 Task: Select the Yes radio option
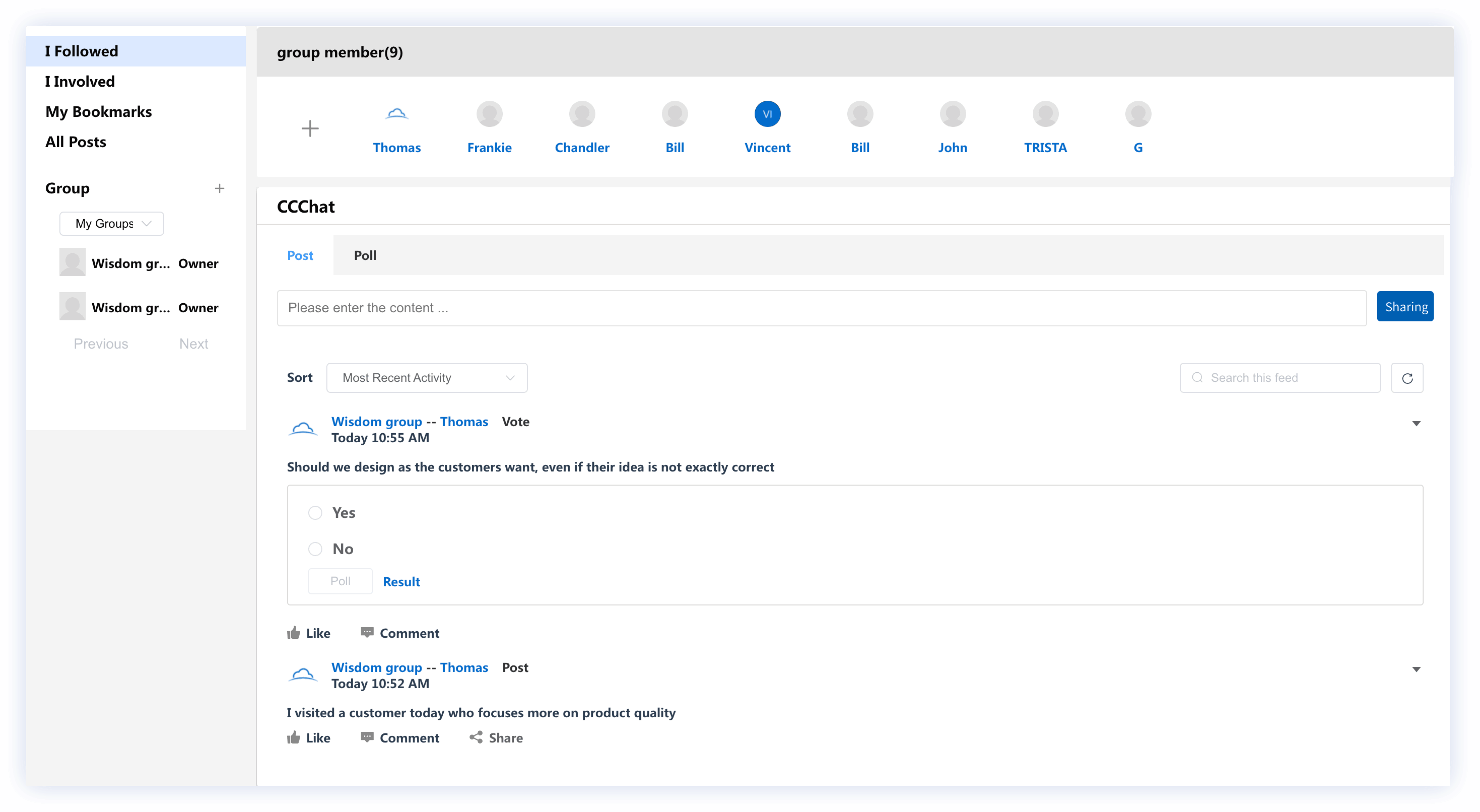(315, 512)
